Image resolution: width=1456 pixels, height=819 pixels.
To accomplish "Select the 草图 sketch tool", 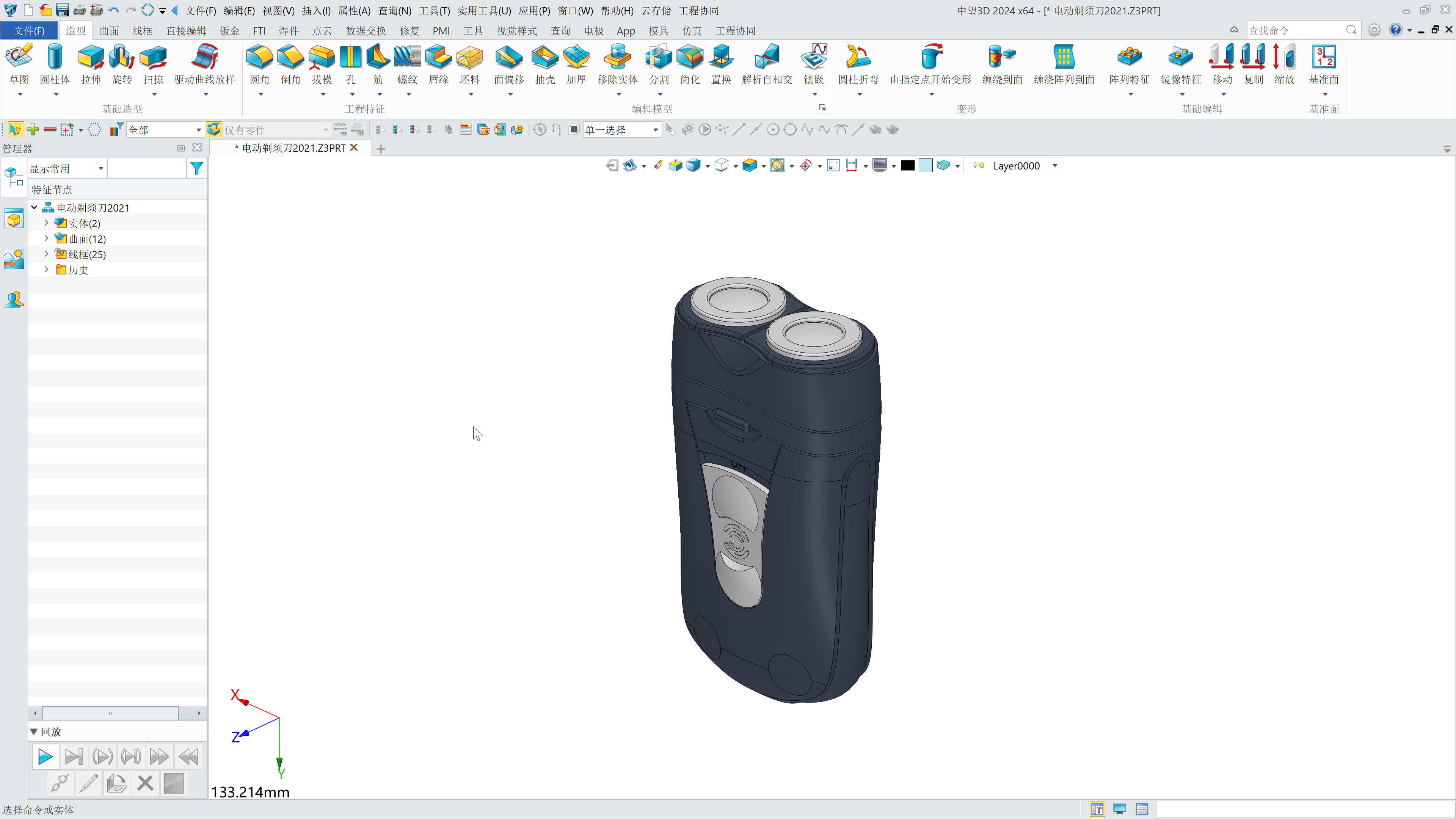I will pos(19,64).
